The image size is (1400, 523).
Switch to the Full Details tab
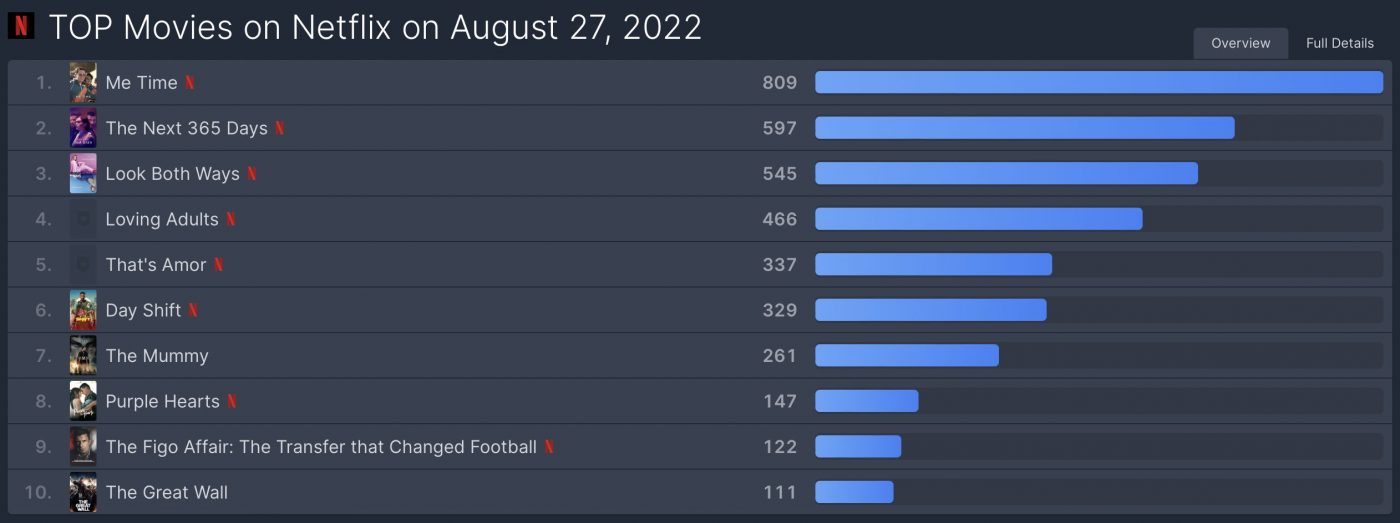pyautogui.click(x=1340, y=43)
